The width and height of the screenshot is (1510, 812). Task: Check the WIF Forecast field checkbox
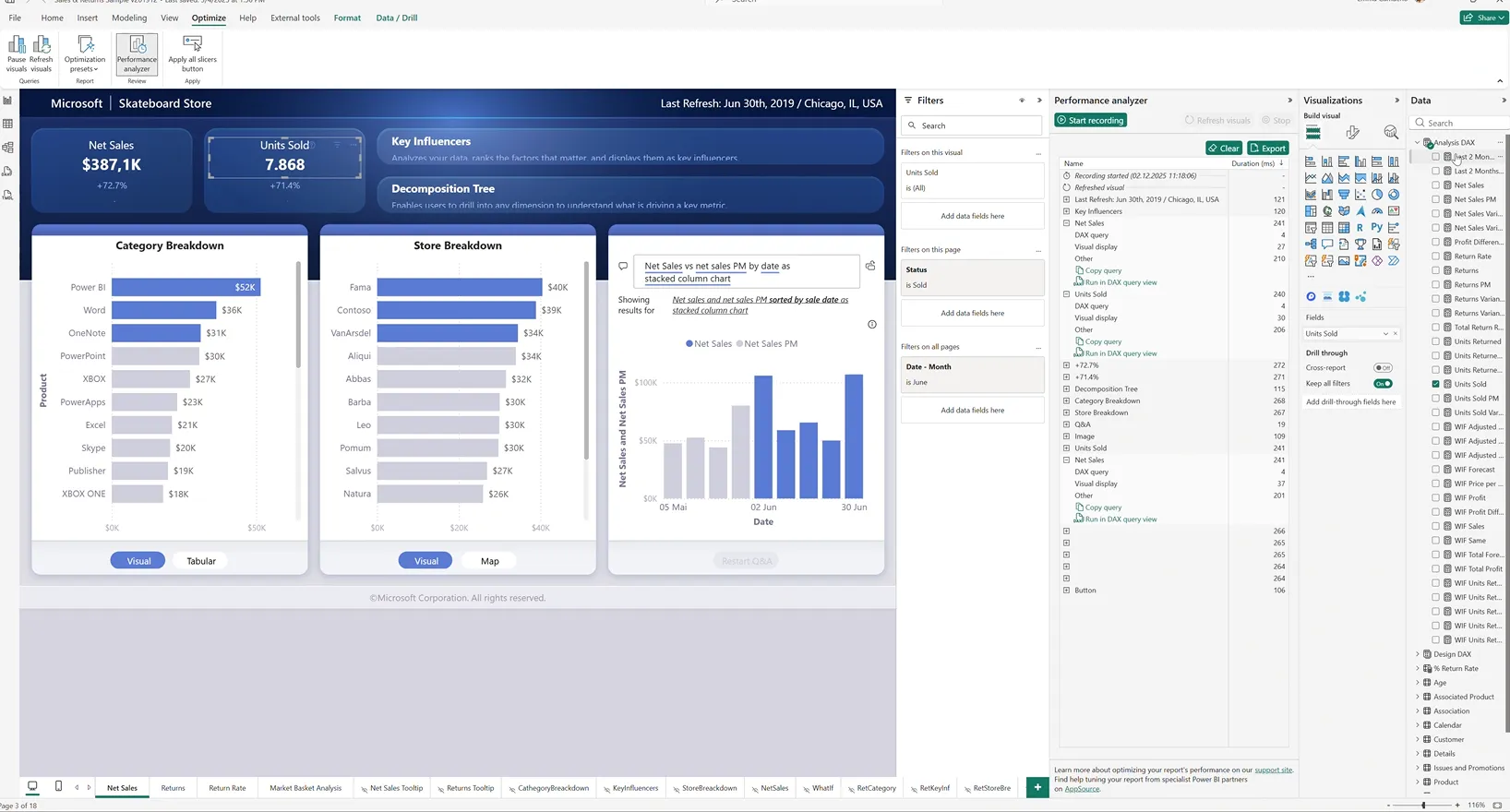[x=1435, y=470]
